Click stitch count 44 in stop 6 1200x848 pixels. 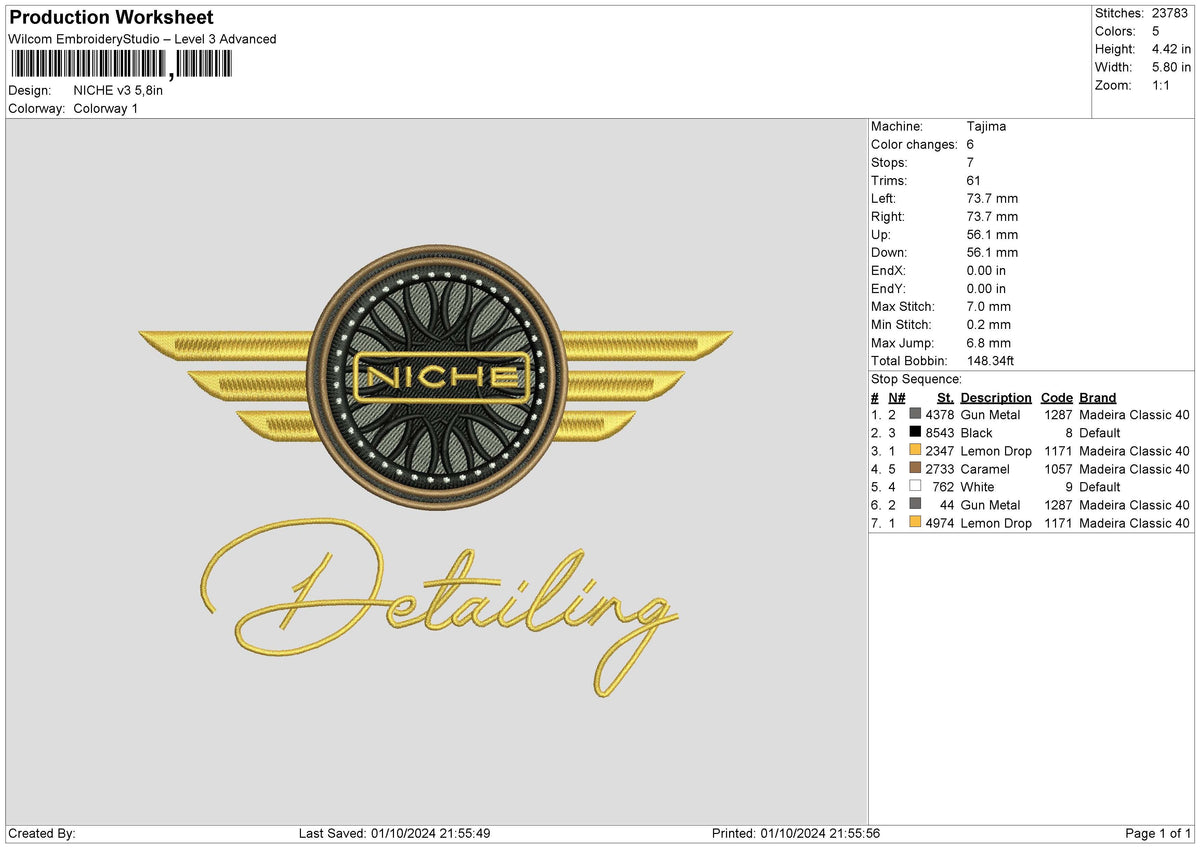pyautogui.click(x=947, y=505)
